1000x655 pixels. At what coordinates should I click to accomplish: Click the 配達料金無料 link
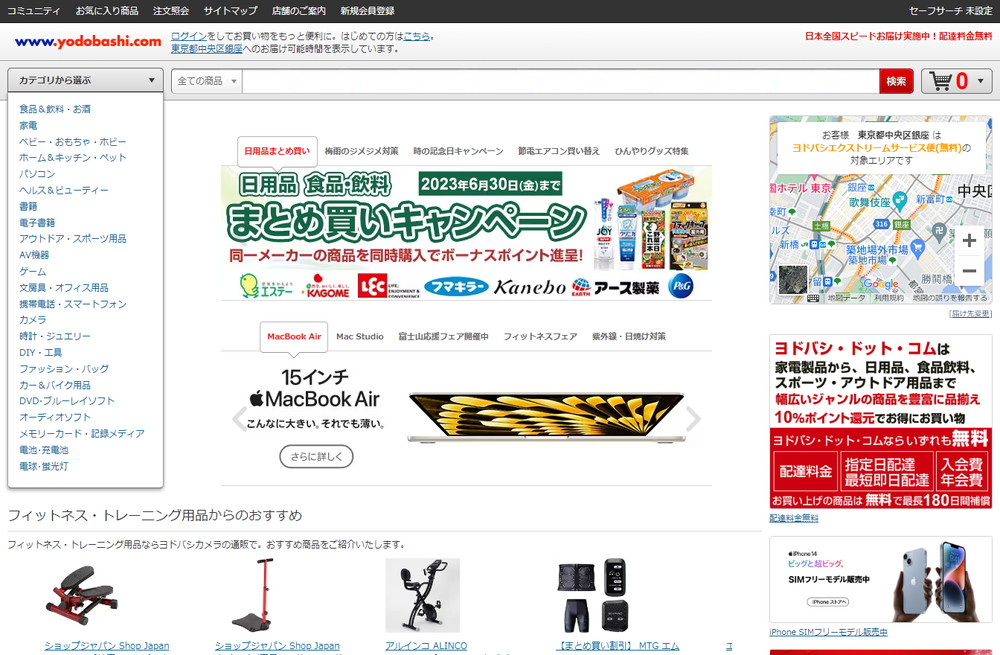click(793, 518)
